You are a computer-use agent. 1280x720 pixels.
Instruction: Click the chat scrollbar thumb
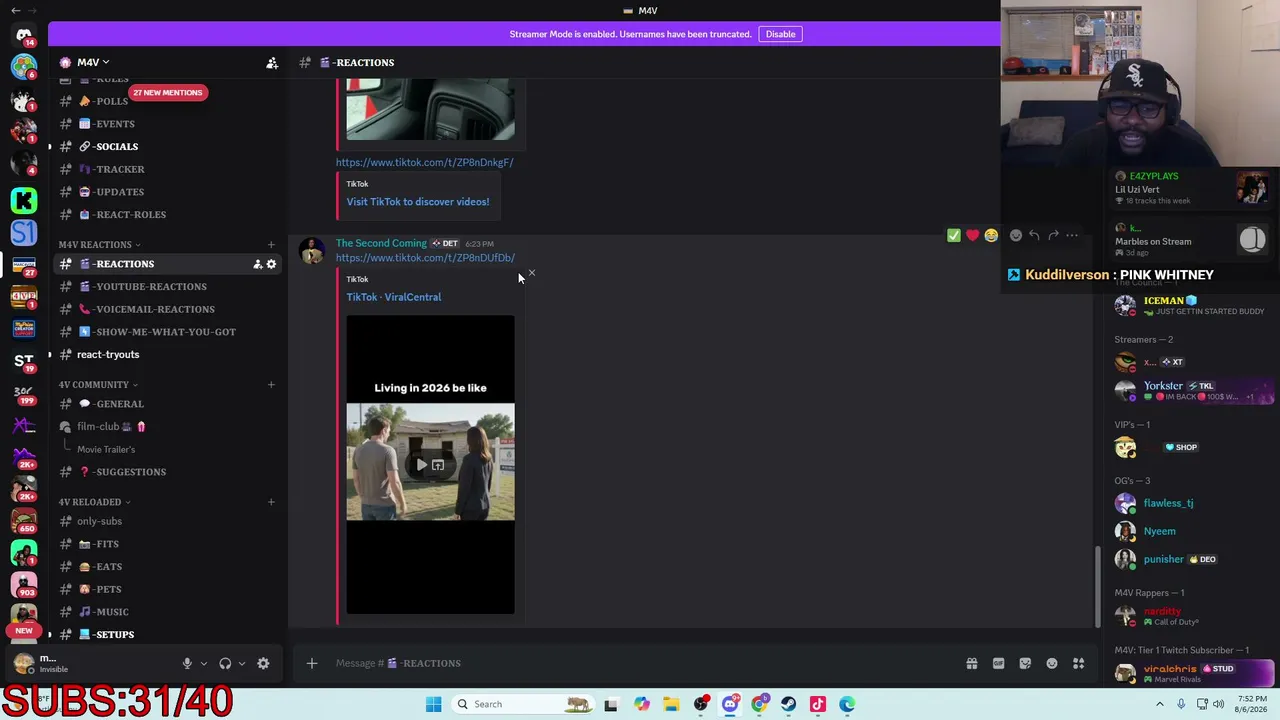(1098, 587)
